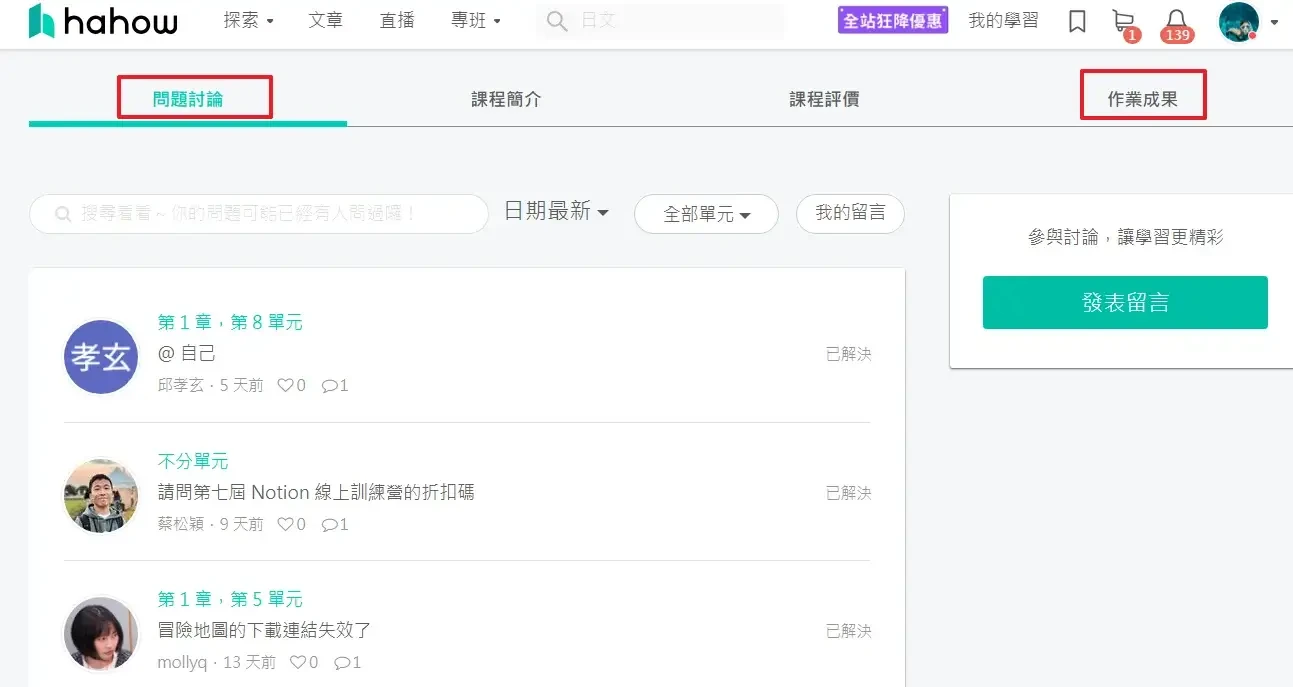The height and width of the screenshot is (687, 1293).
Task: Click comment icon on 蔡松穎's post
Action: click(329, 524)
